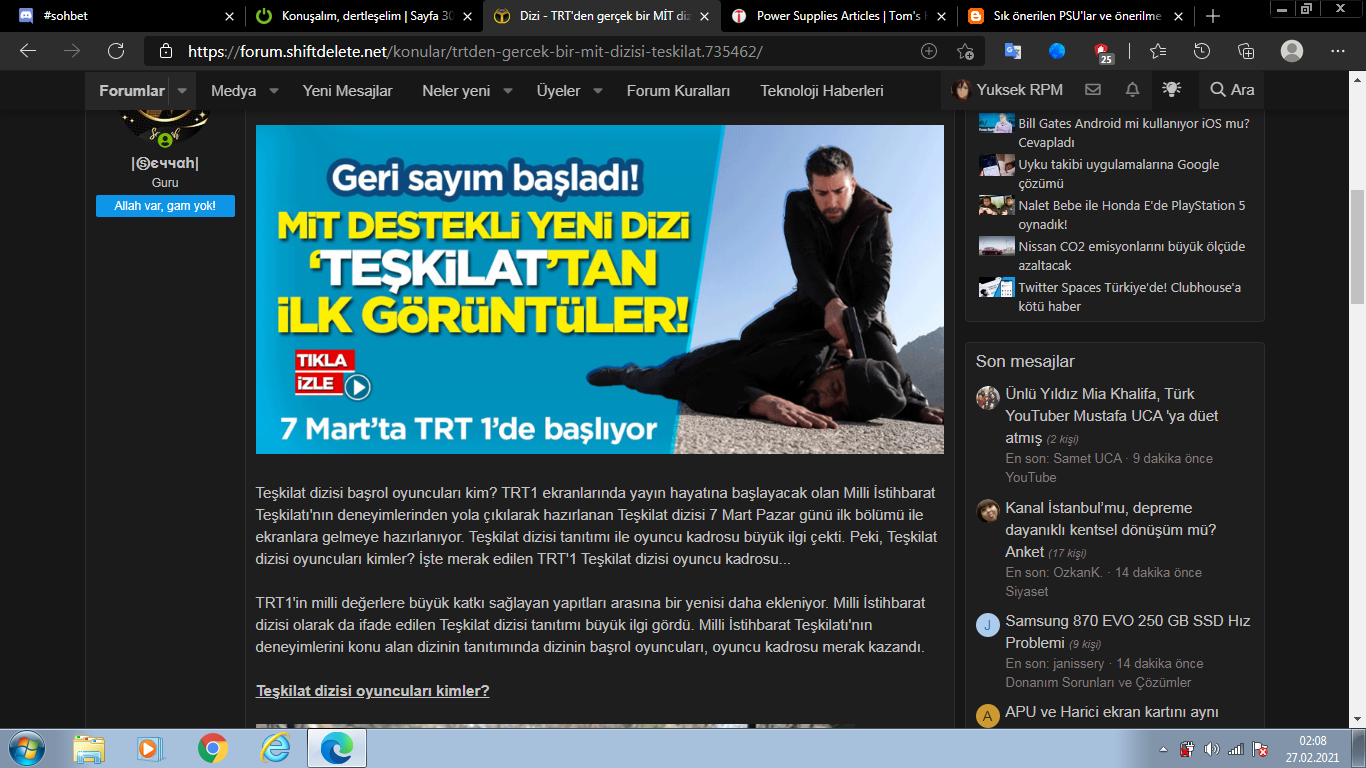
Task: Switch to the #sohbet Discord tab
Action: pos(124,16)
